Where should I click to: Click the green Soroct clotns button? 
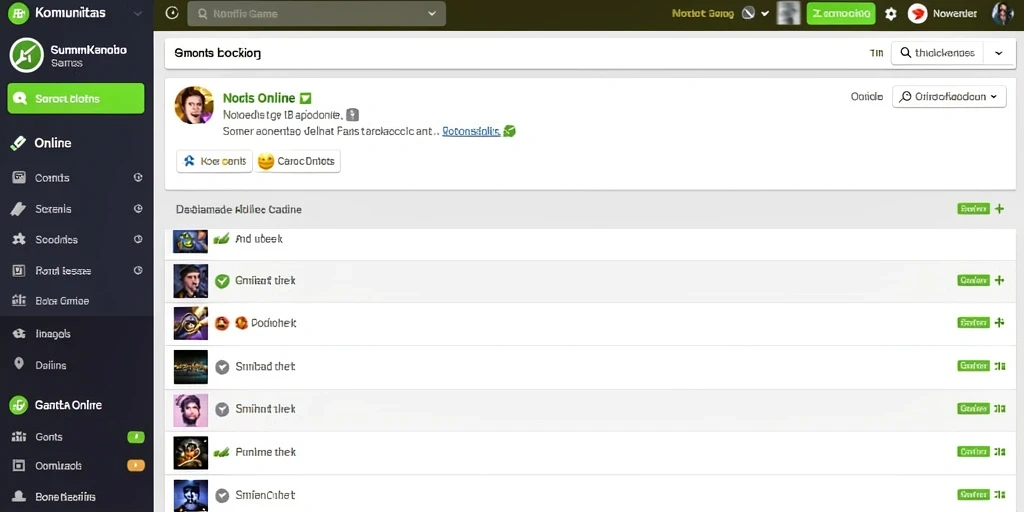point(76,99)
